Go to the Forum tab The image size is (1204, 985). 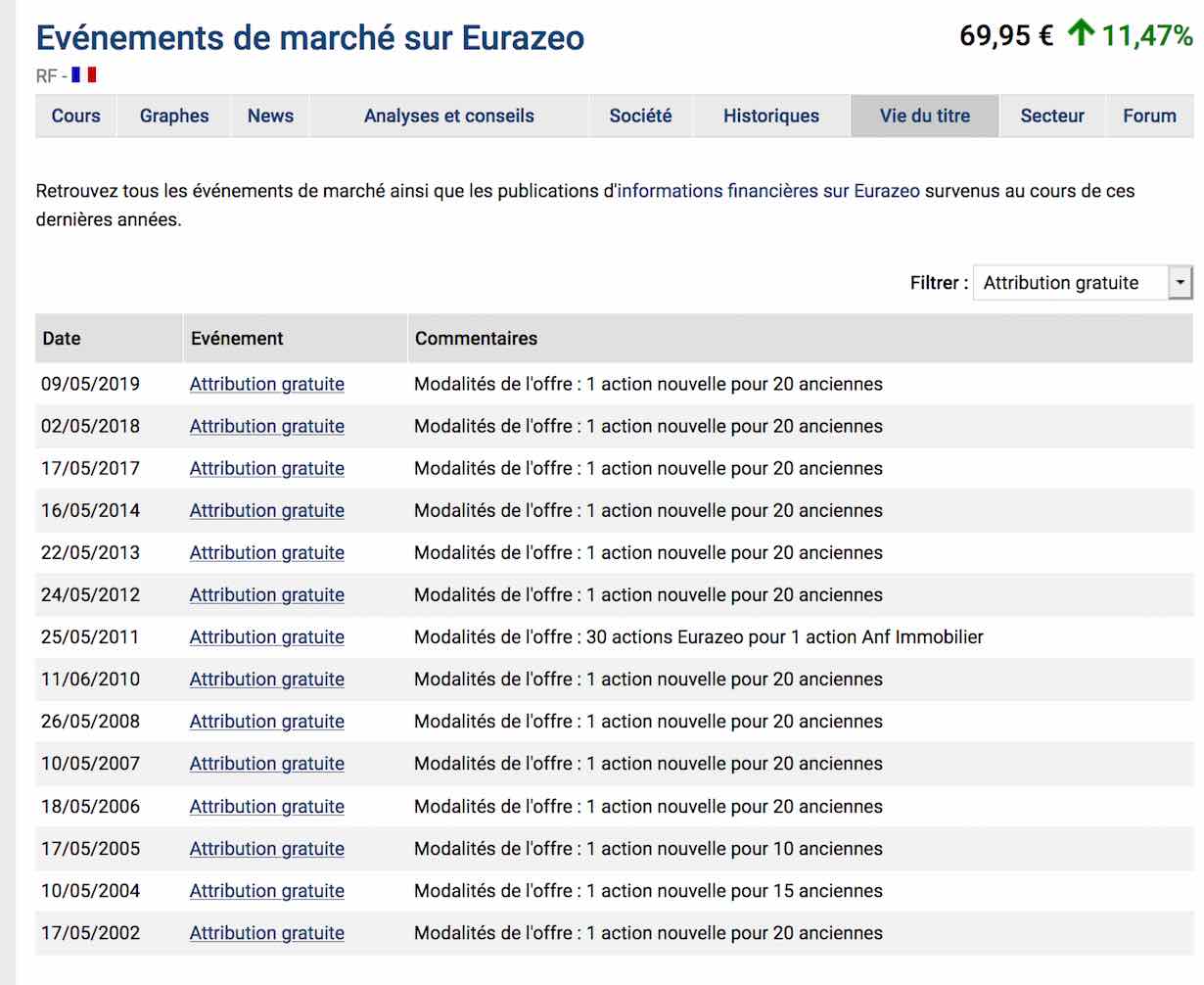pos(1149,116)
